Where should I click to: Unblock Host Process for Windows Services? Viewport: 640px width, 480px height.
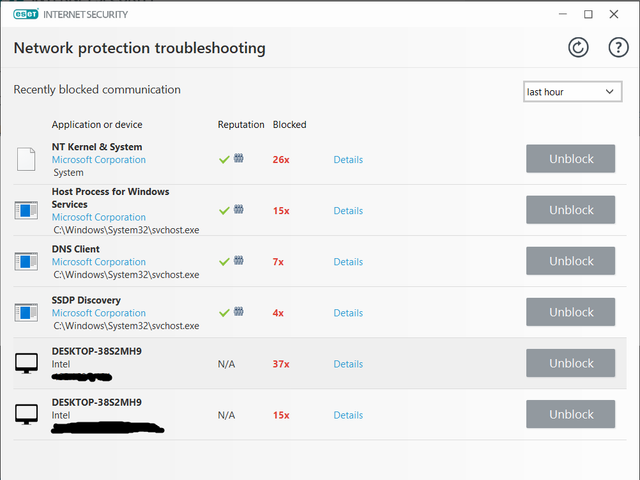571,210
